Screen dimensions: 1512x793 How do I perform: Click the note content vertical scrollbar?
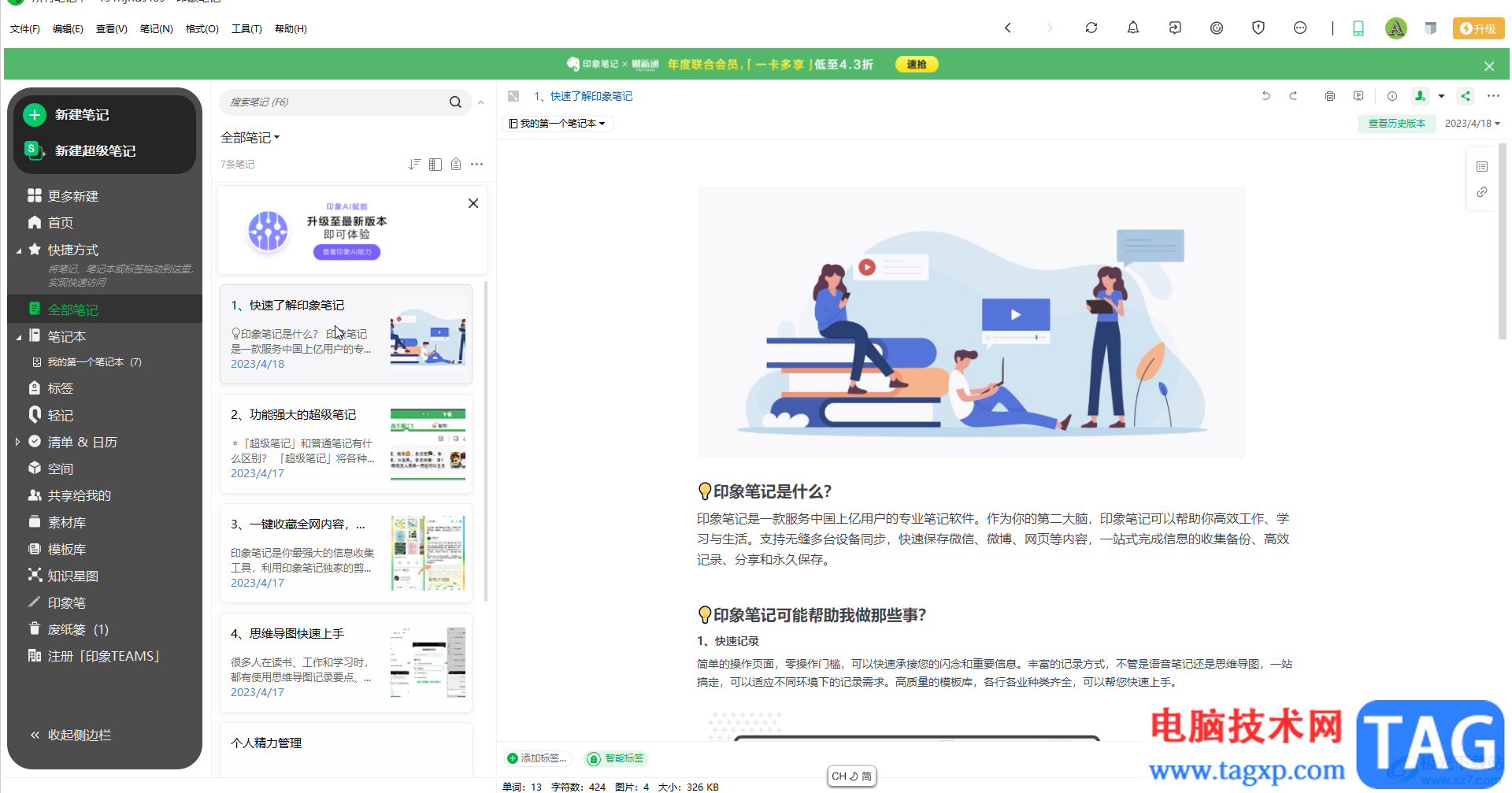point(1502,241)
